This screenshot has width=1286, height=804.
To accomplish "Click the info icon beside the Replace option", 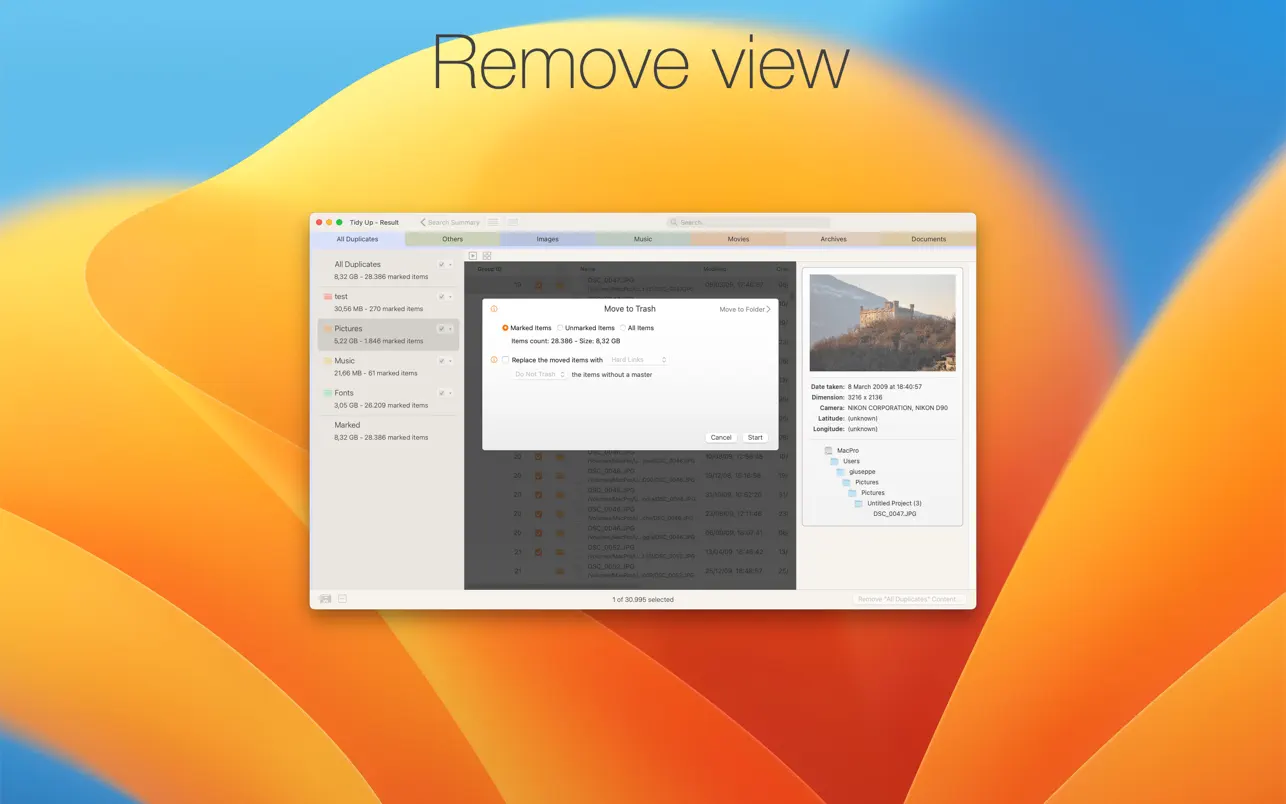I will 494,360.
